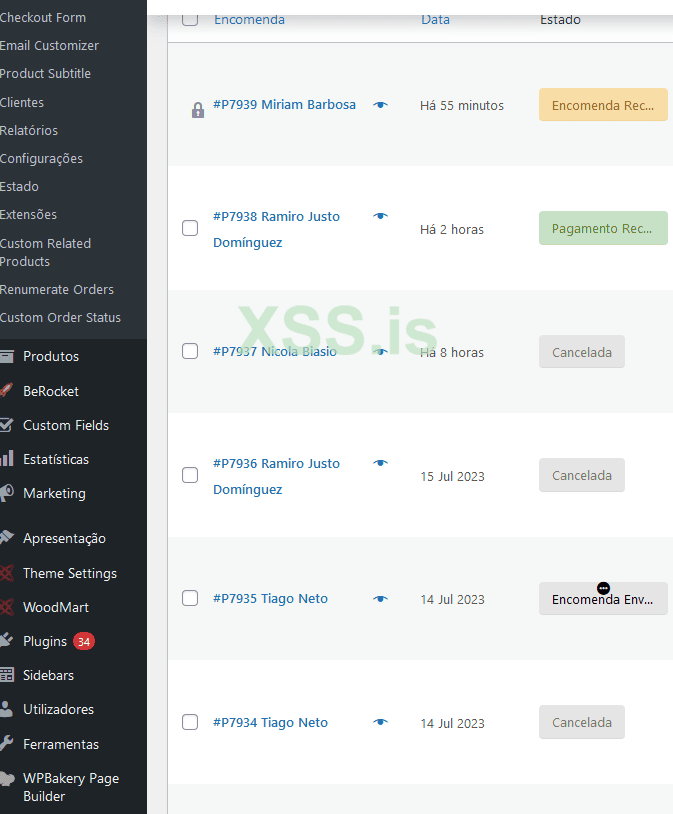Click the Plugins 34 updates badge
The height and width of the screenshot is (814, 673).
tap(84, 642)
